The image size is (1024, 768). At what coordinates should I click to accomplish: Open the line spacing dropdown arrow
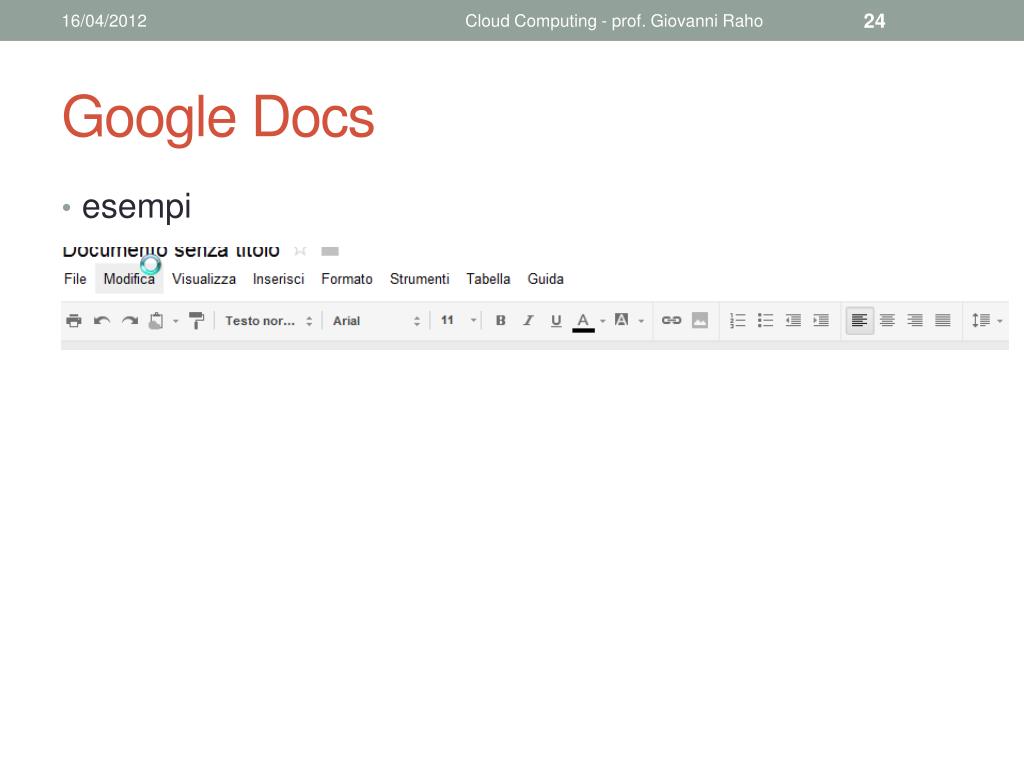tap(1000, 321)
